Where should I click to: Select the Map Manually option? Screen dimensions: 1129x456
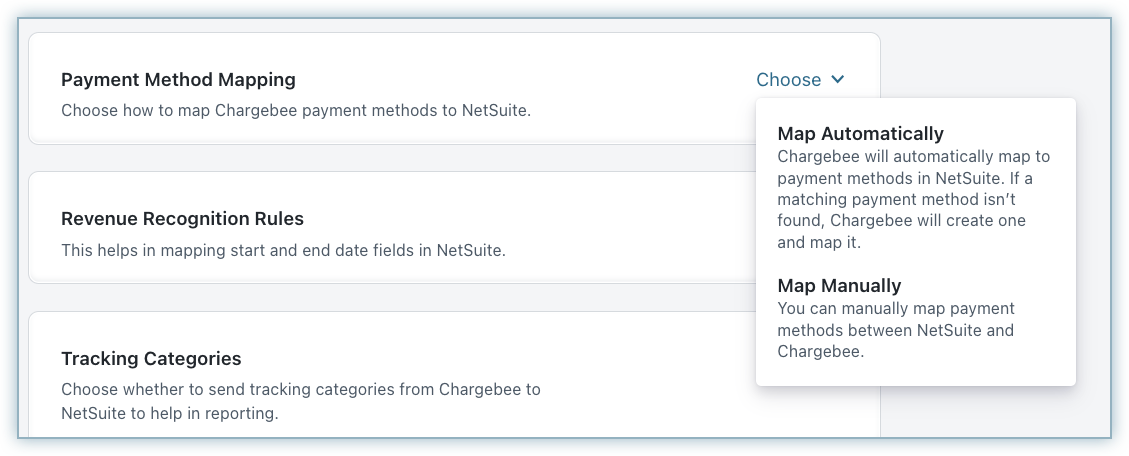tap(839, 286)
